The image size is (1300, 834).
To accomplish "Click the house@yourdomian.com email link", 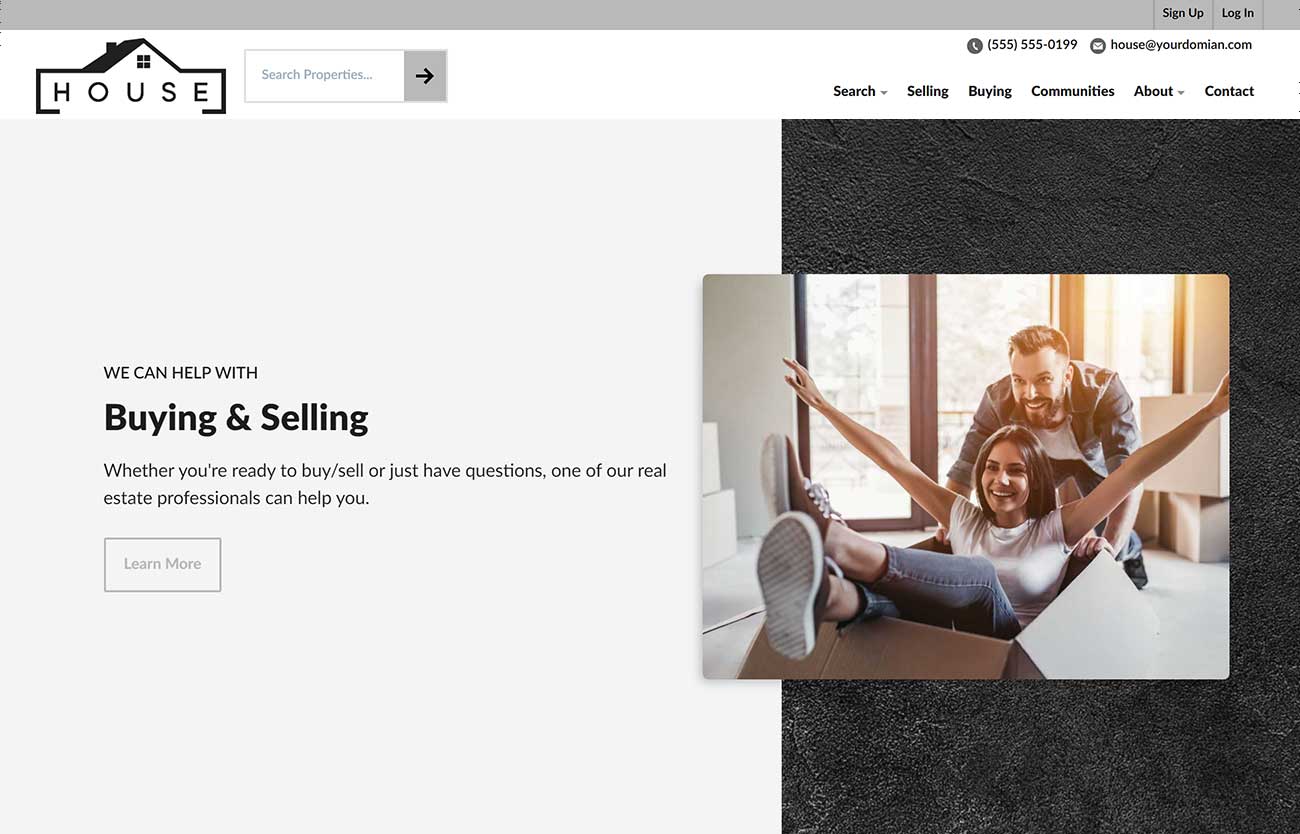I will coord(1181,45).
